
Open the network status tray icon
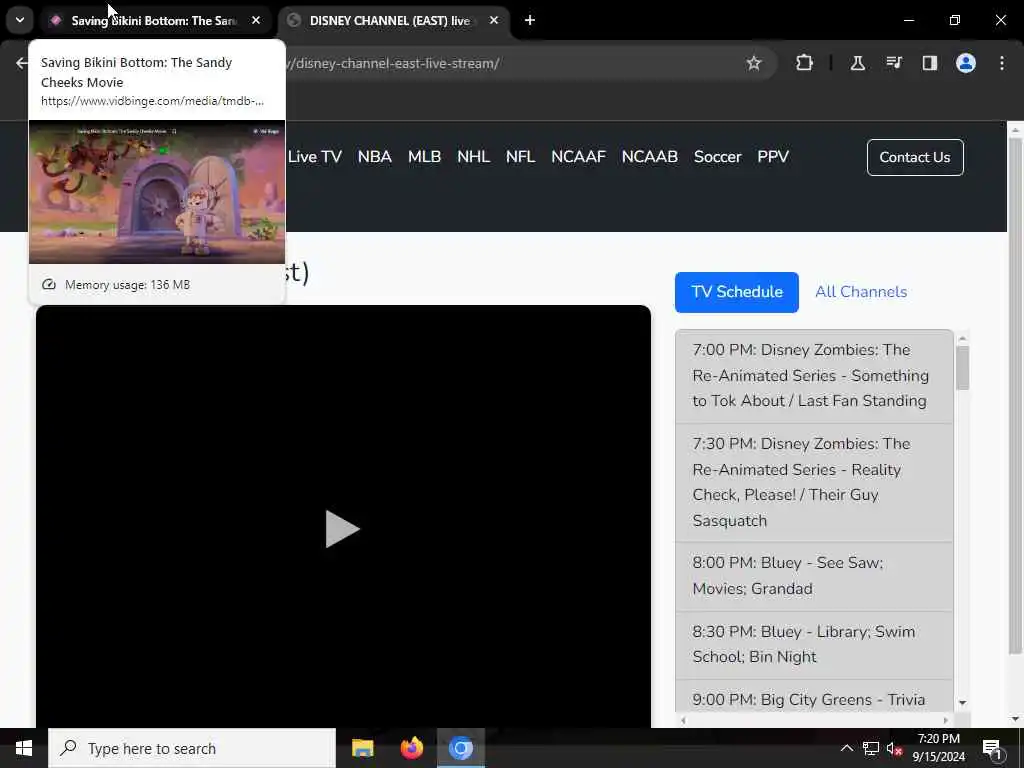(x=871, y=748)
